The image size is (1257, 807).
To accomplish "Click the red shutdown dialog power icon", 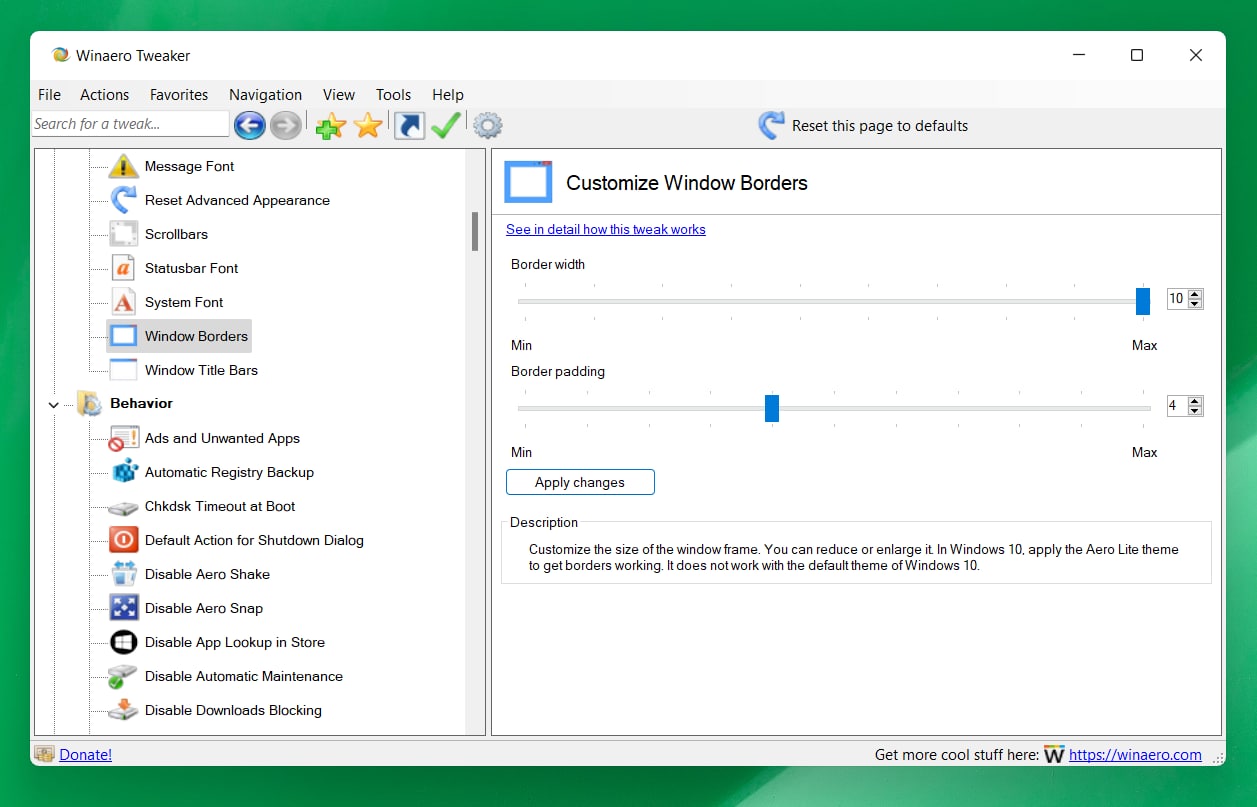I will [x=123, y=540].
